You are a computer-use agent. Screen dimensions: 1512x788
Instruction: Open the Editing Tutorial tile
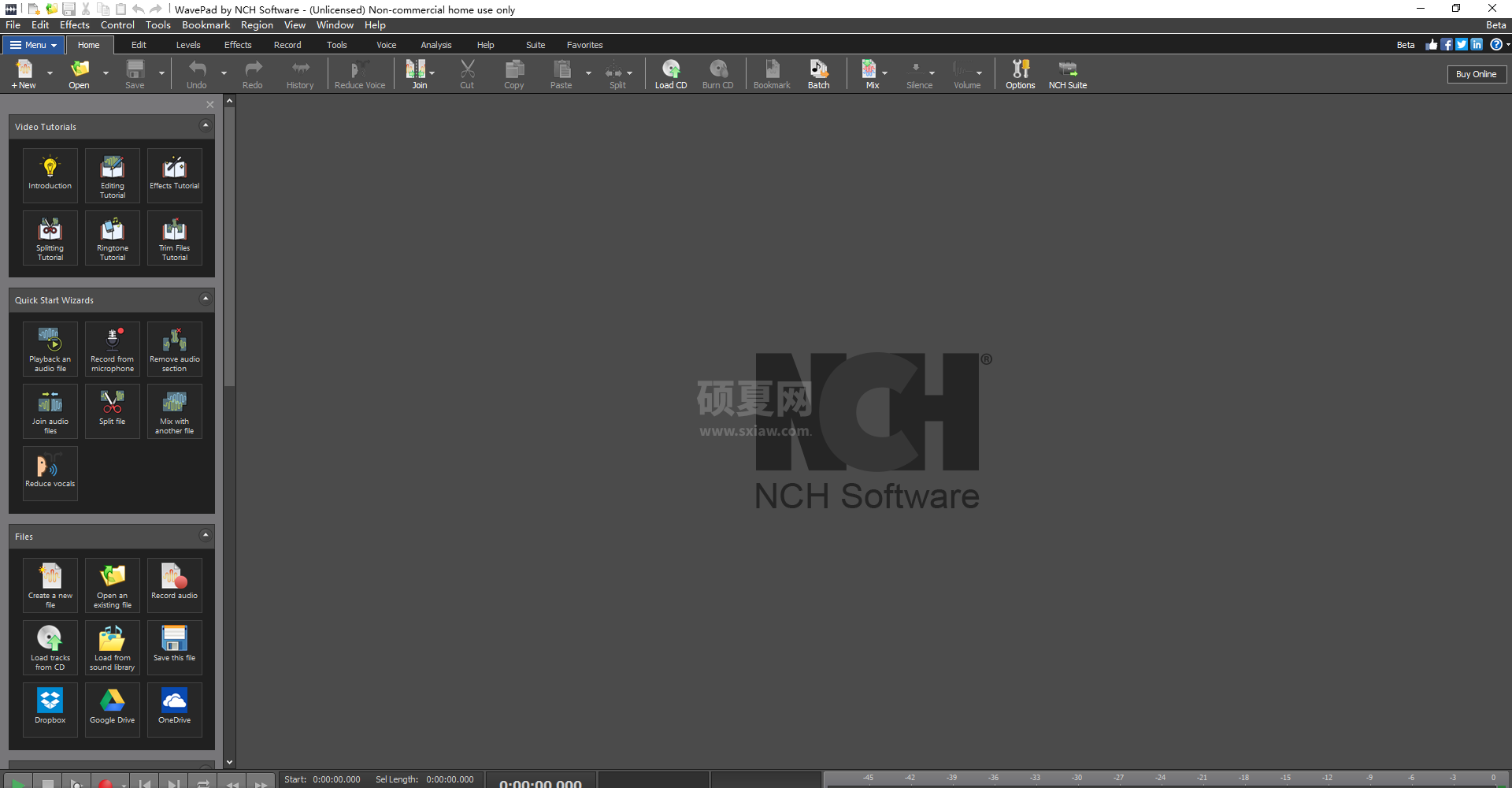(113, 175)
